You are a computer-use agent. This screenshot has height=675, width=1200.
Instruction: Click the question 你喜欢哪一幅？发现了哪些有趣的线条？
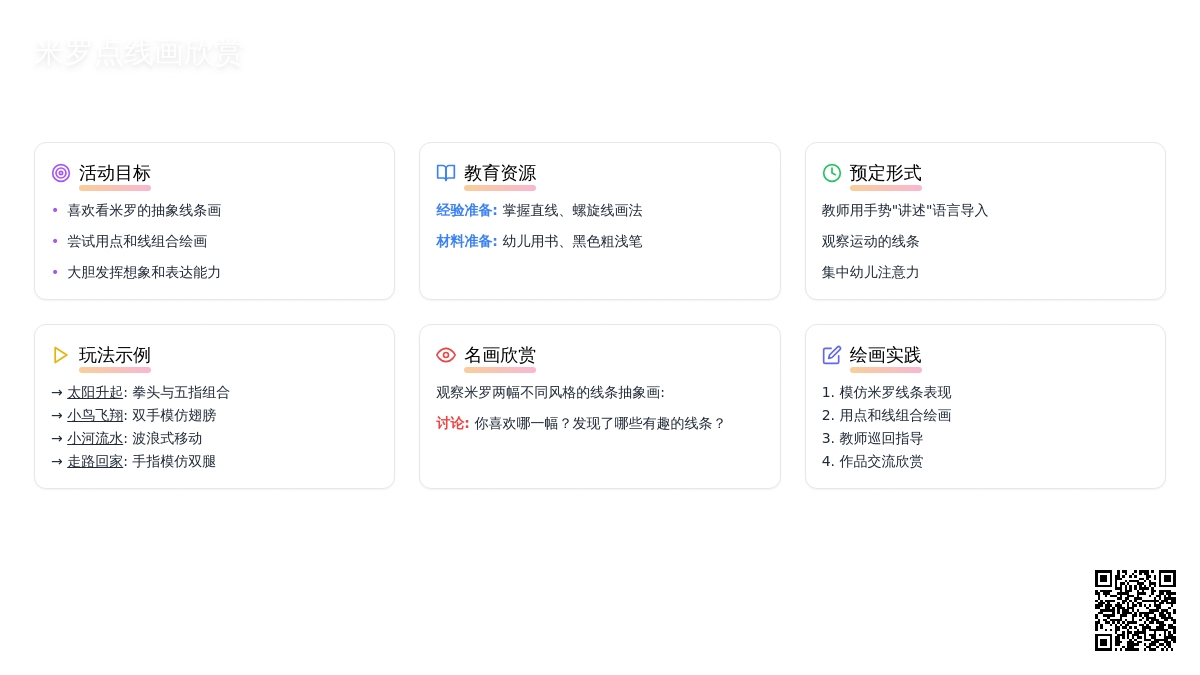pos(600,423)
